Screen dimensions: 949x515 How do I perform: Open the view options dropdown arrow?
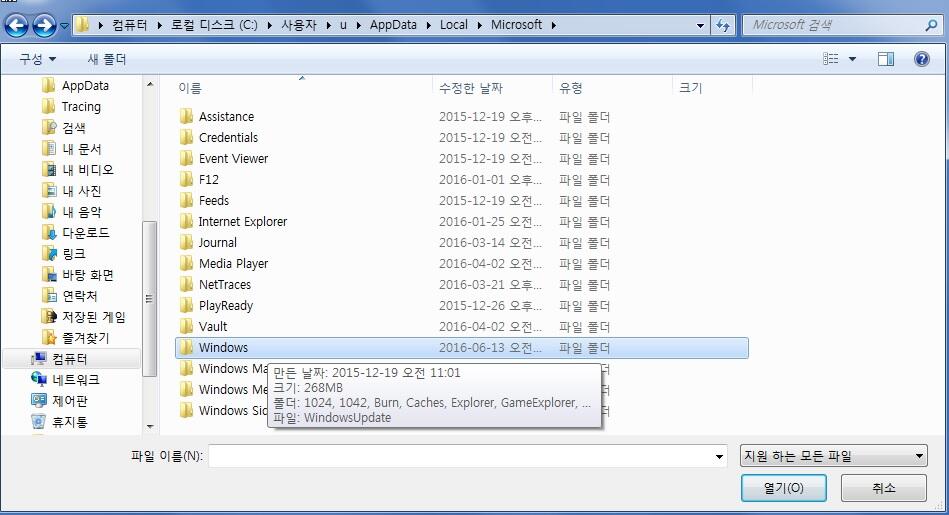852,59
